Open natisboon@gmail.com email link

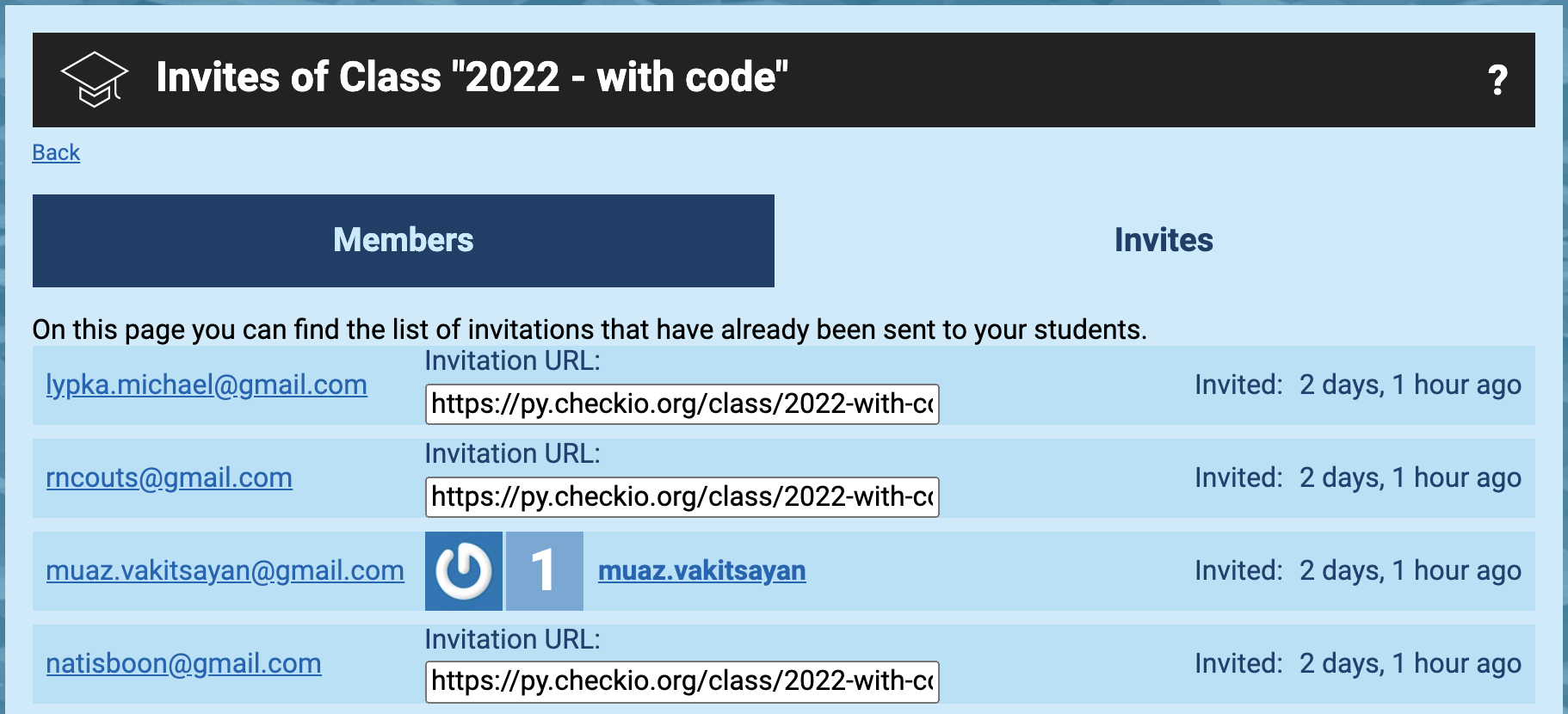[x=183, y=664]
